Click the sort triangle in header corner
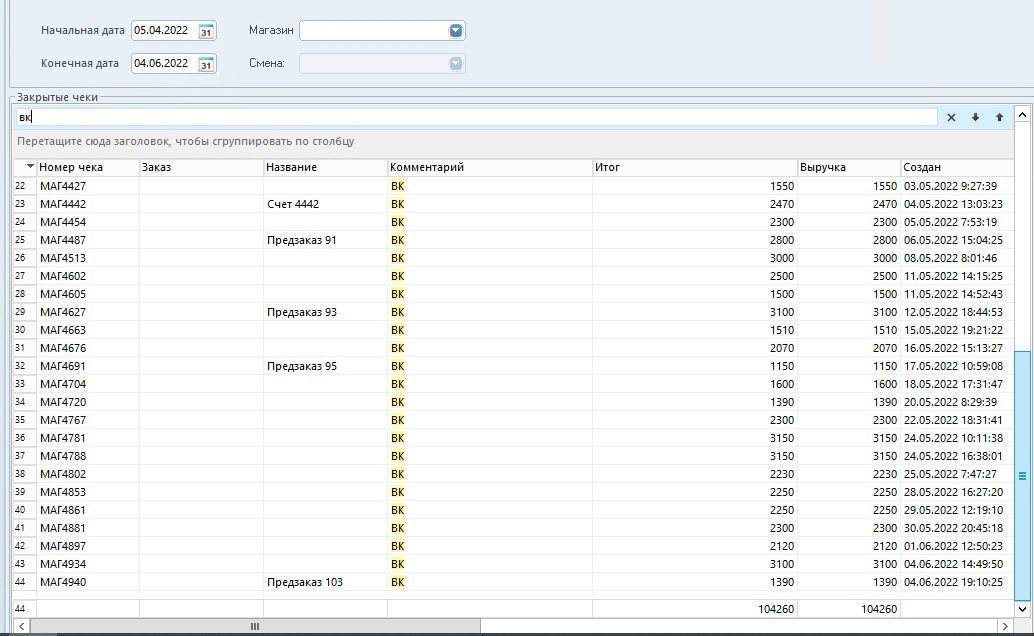The image size is (1034, 636). [30, 166]
